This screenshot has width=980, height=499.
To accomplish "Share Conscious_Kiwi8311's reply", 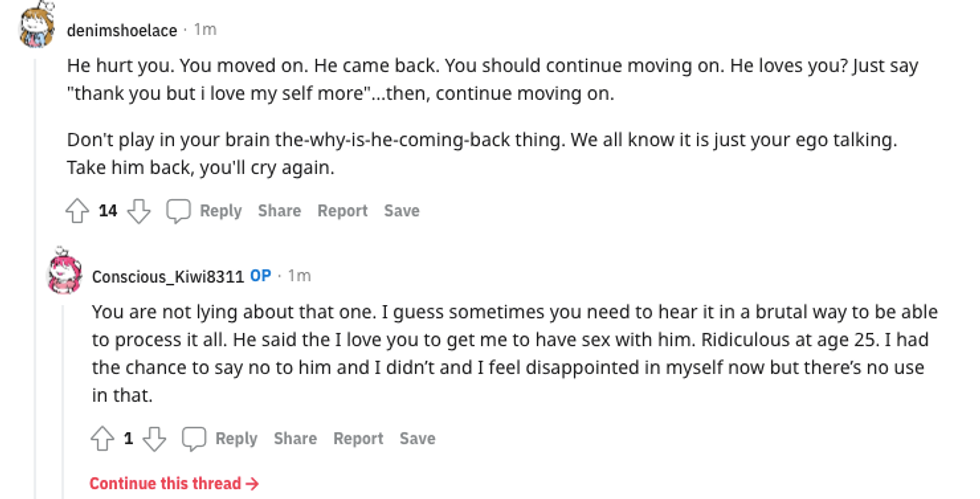I will pos(295,439).
